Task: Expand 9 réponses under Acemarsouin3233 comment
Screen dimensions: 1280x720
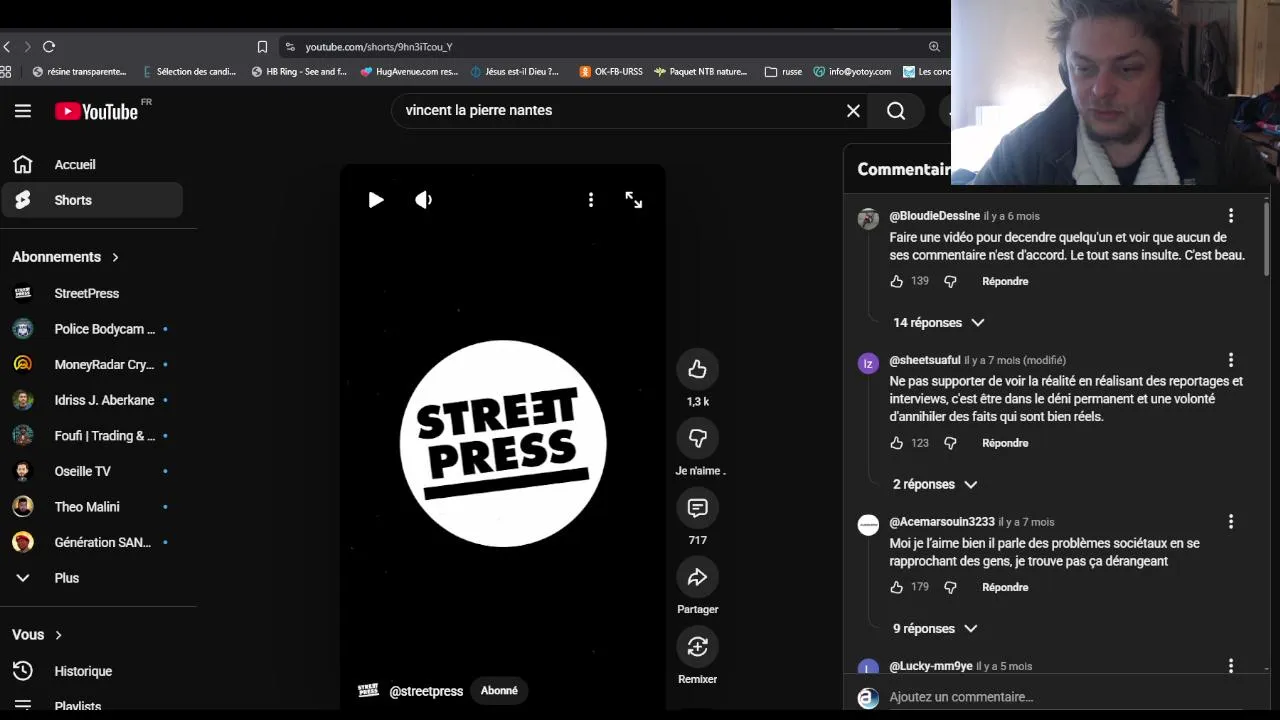Action: [x=934, y=629]
